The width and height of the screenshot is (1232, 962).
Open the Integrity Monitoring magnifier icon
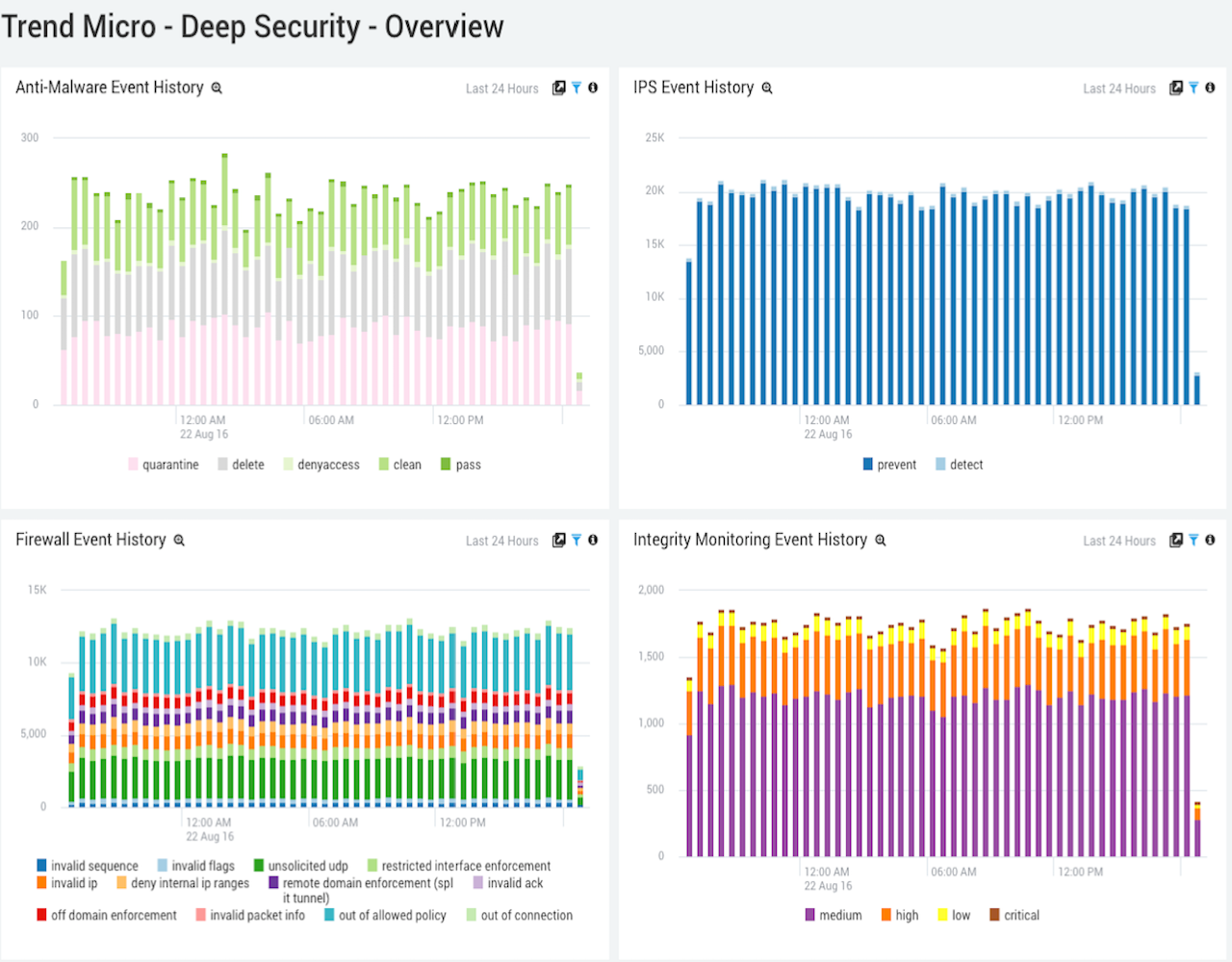(880, 541)
